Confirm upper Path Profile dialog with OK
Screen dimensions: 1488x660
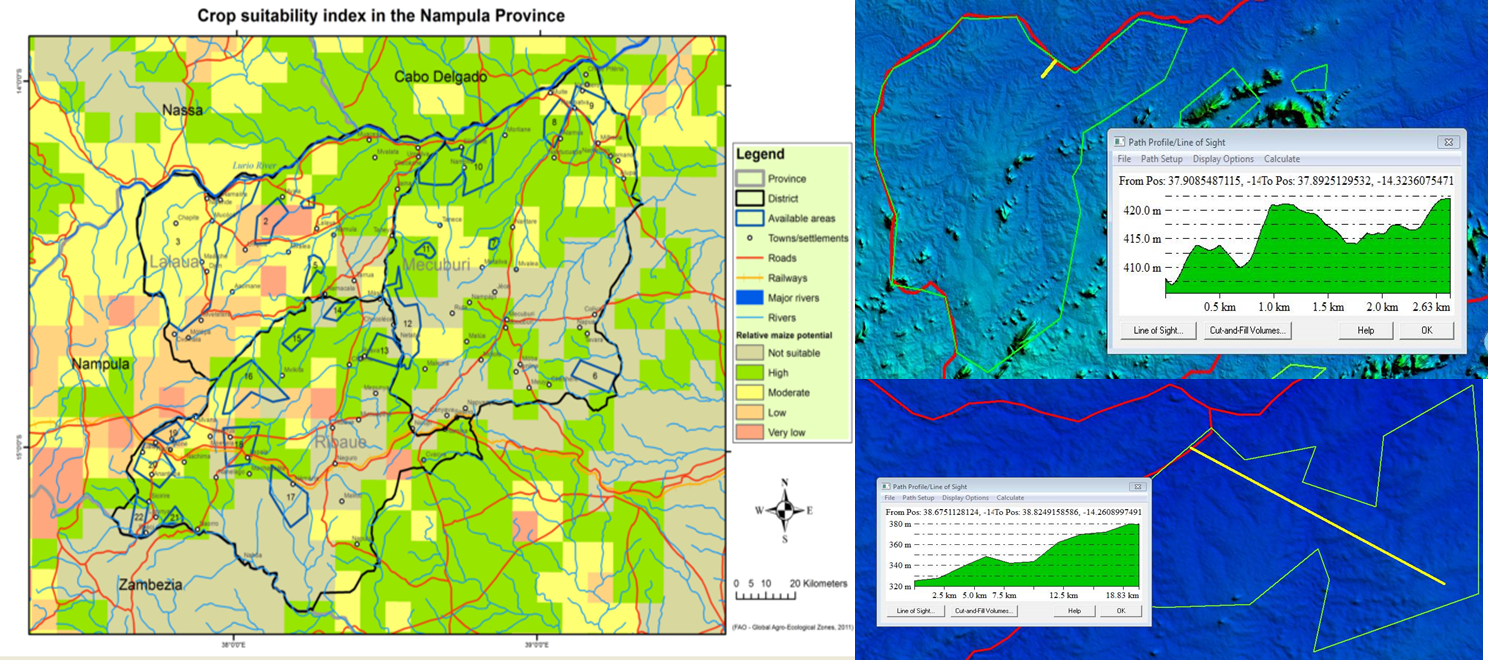1426,330
